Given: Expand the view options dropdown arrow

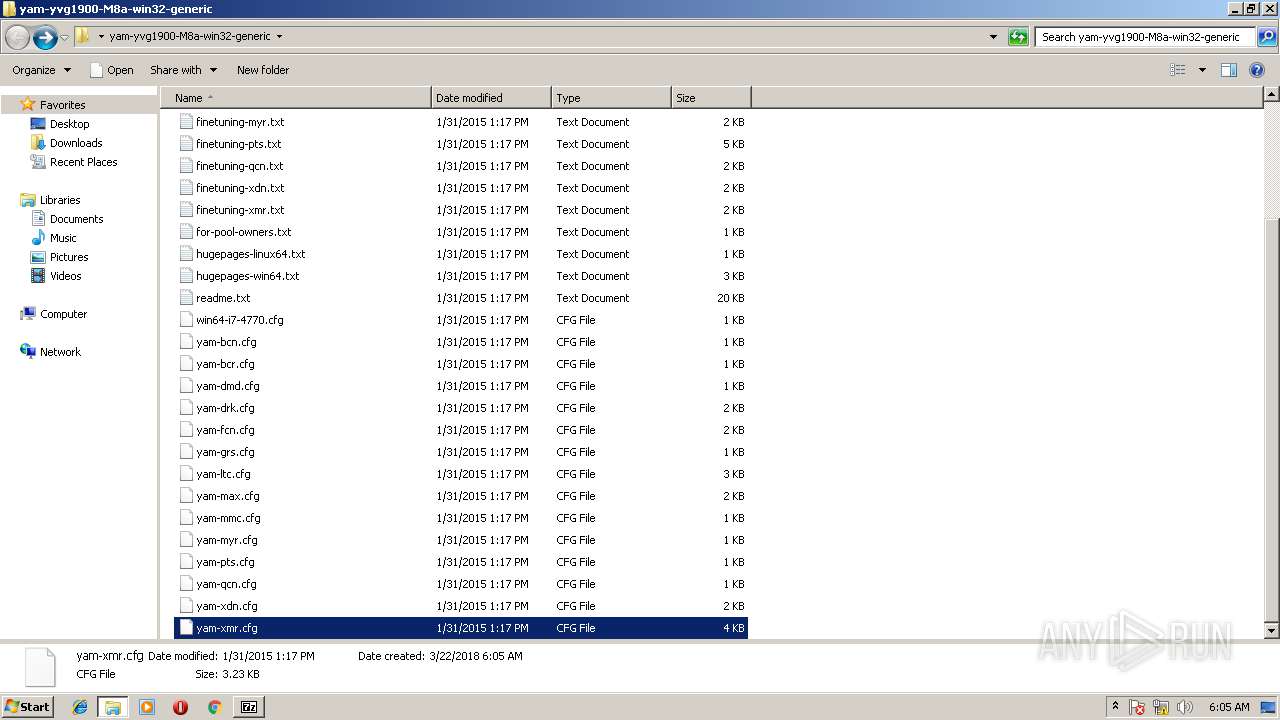Looking at the screenshot, I should click(1202, 70).
